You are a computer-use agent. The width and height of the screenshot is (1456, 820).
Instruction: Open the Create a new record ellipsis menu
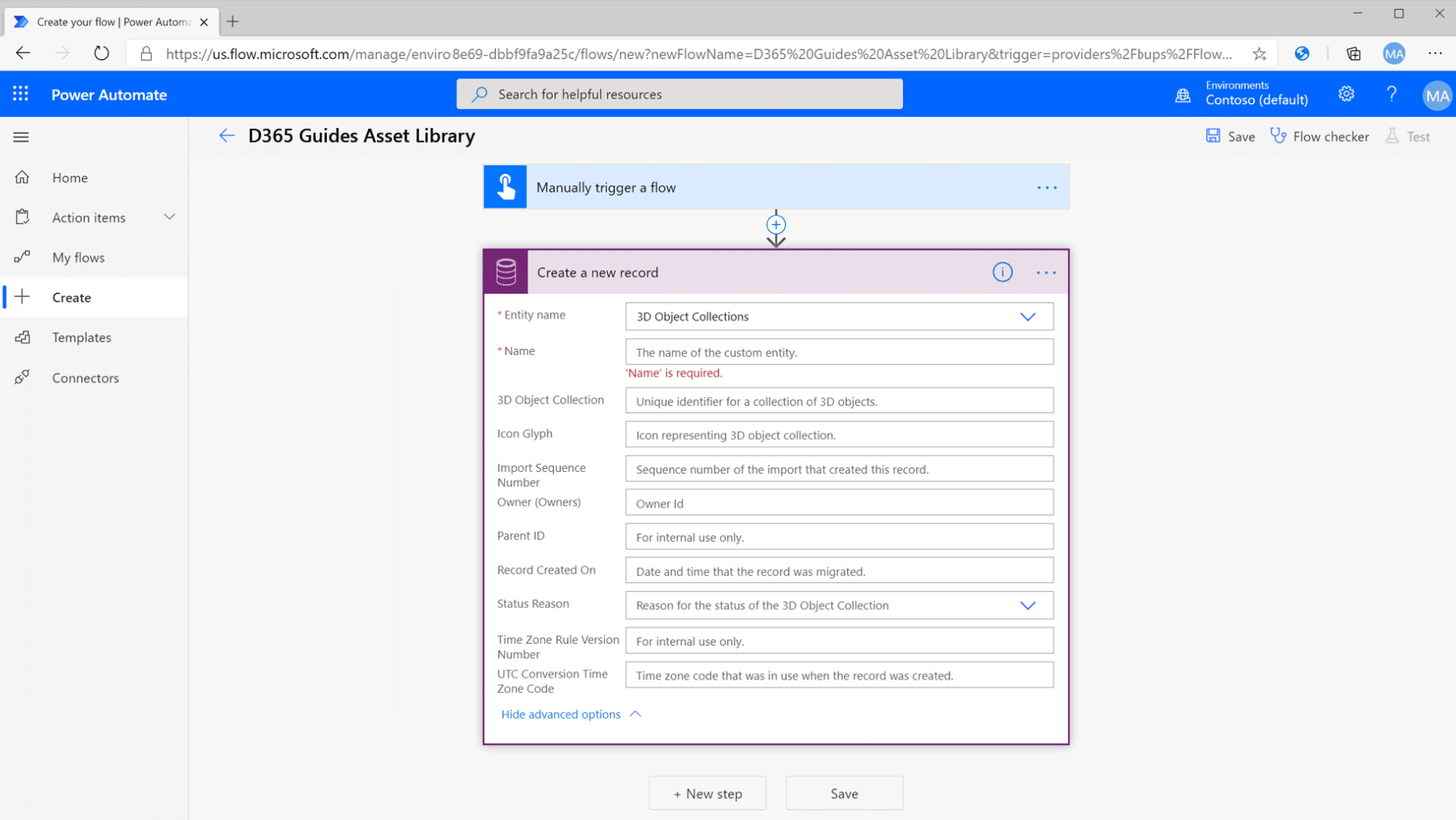pos(1046,272)
